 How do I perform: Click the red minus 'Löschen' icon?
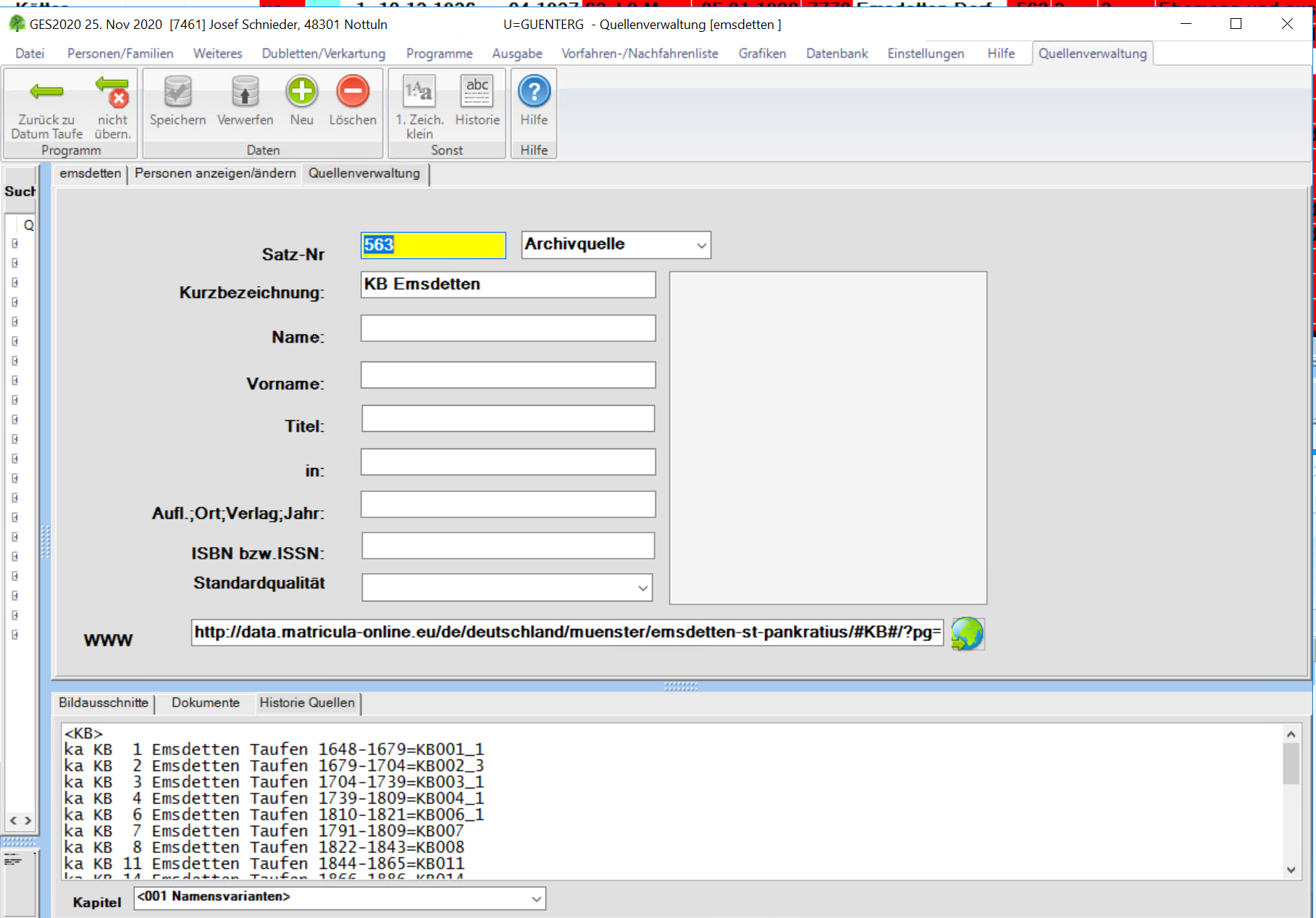pyautogui.click(x=353, y=91)
